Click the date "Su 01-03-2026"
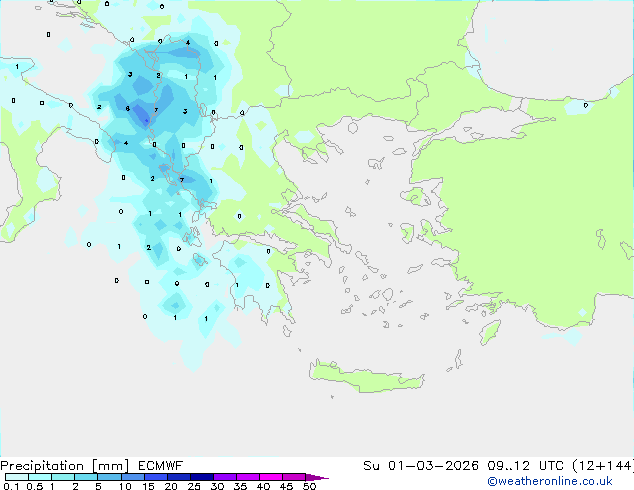The image size is (634, 490). [x=421, y=466]
